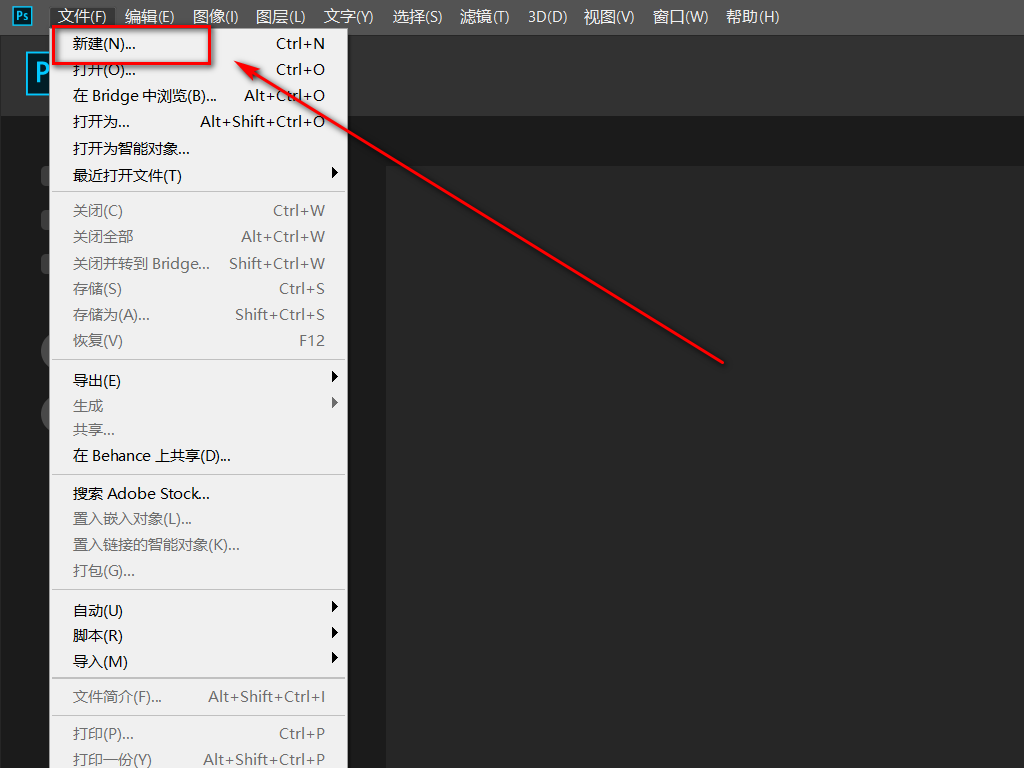Image resolution: width=1024 pixels, height=768 pixels.
Task: Expand 导入(M) submenu
Action: [199, 662]
